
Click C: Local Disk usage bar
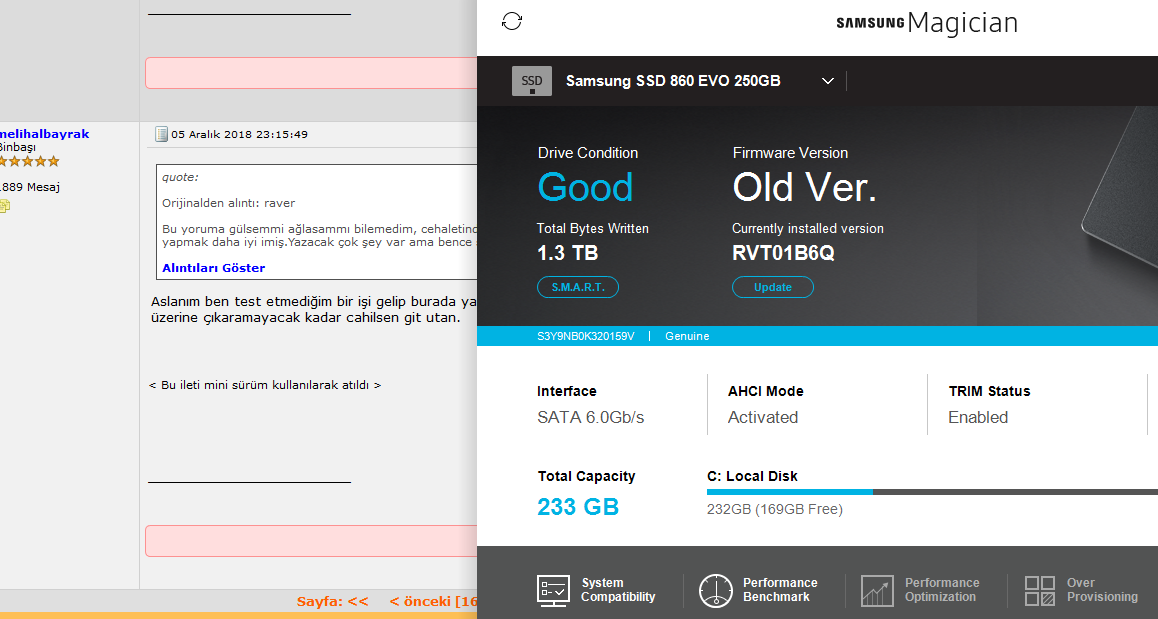(x=932, y=492)
